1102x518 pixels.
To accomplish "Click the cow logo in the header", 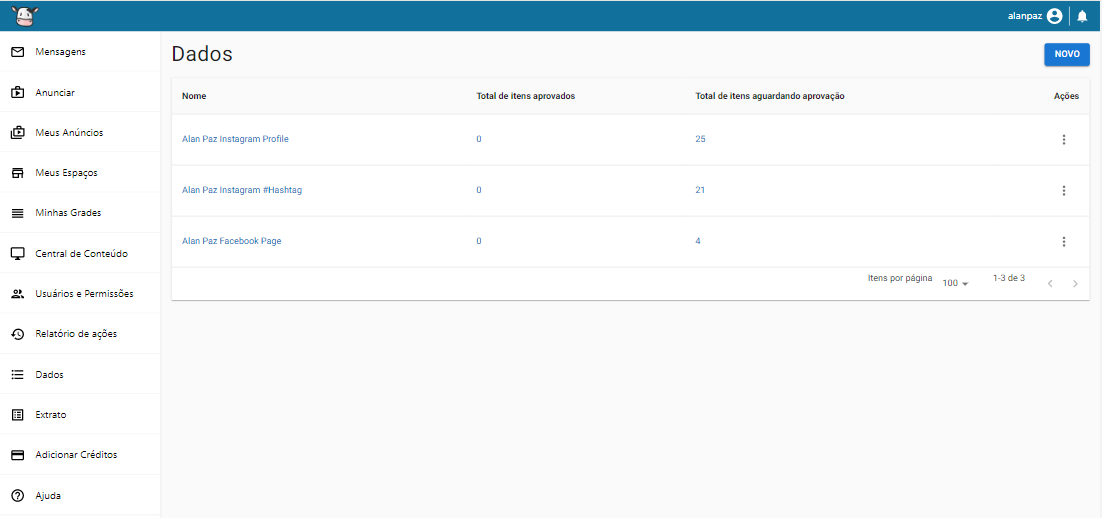I will (x=25, y=15).
